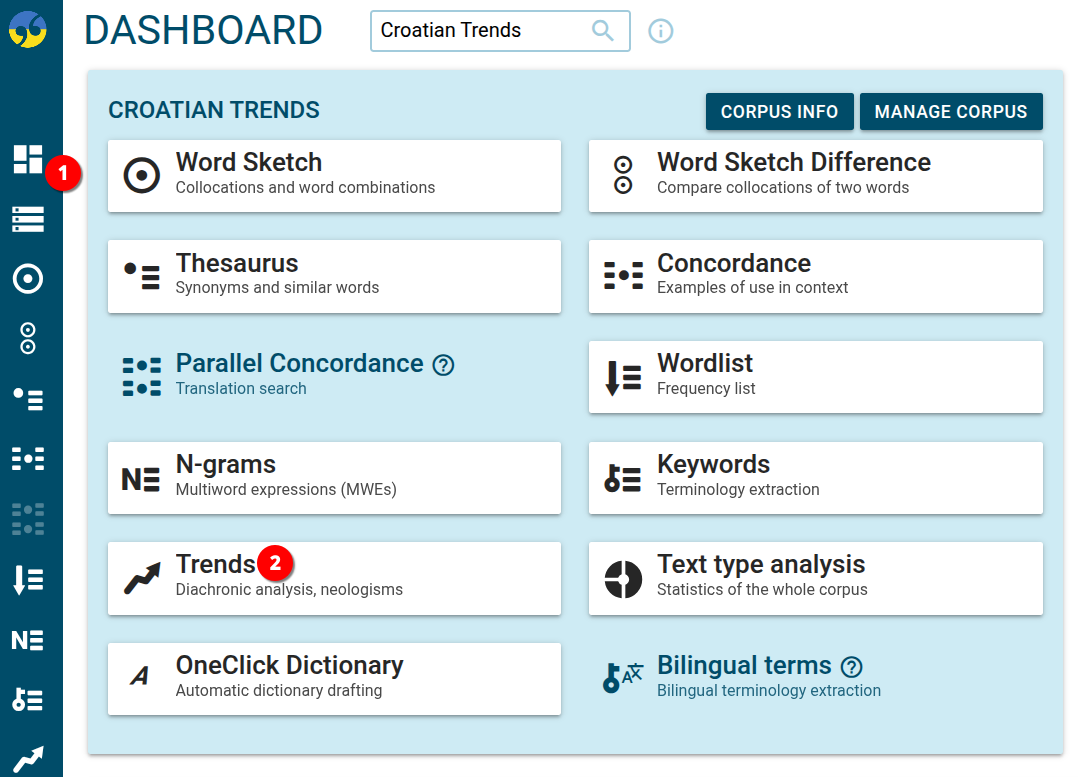Image resolution: width=1078 pixels, height=777 pixels.
Task: Open the Word Sketch Difference sidebar icon
Action: coord(28,338)
